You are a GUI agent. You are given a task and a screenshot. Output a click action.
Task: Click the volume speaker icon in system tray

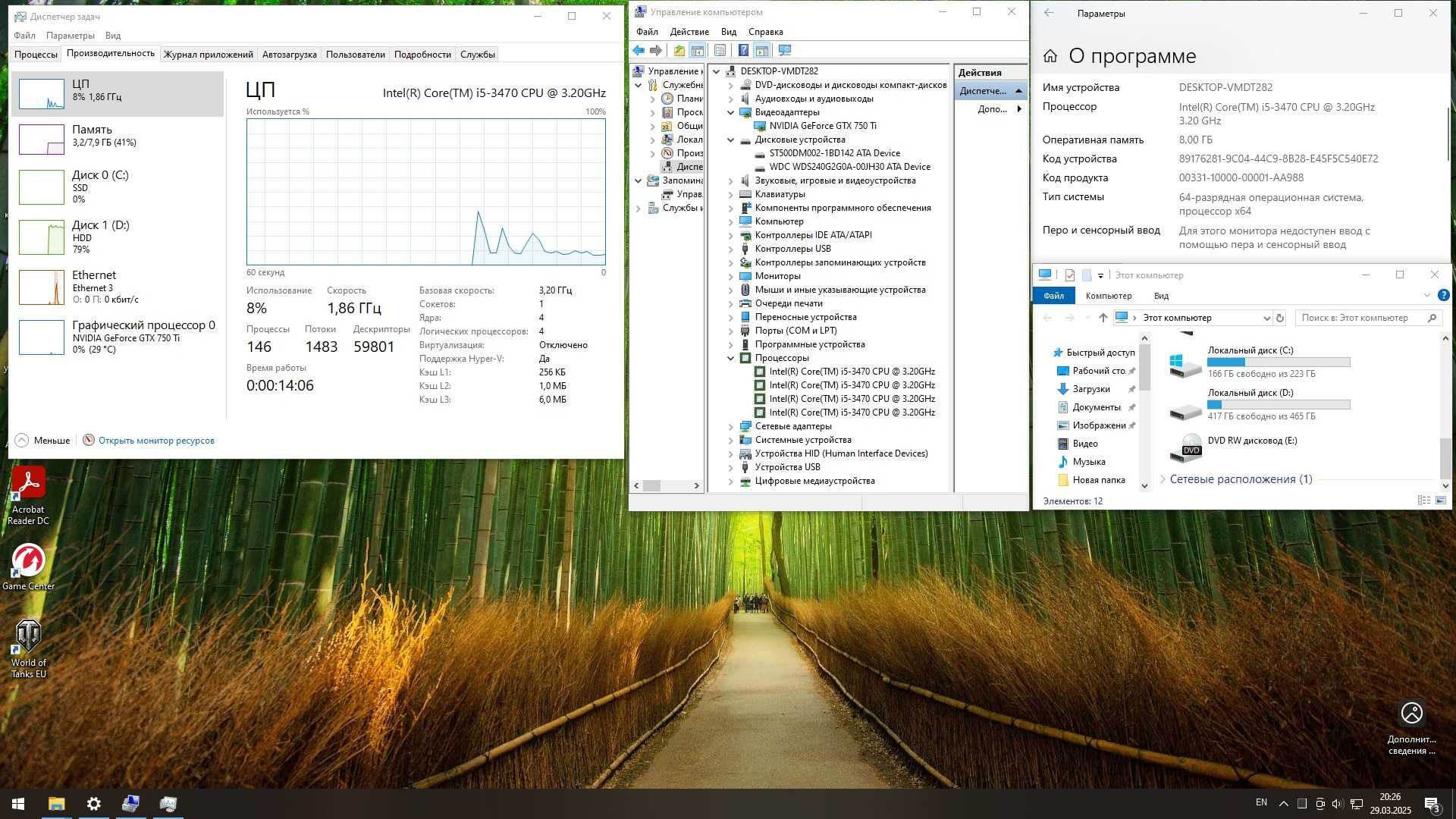coord(1337,804)
